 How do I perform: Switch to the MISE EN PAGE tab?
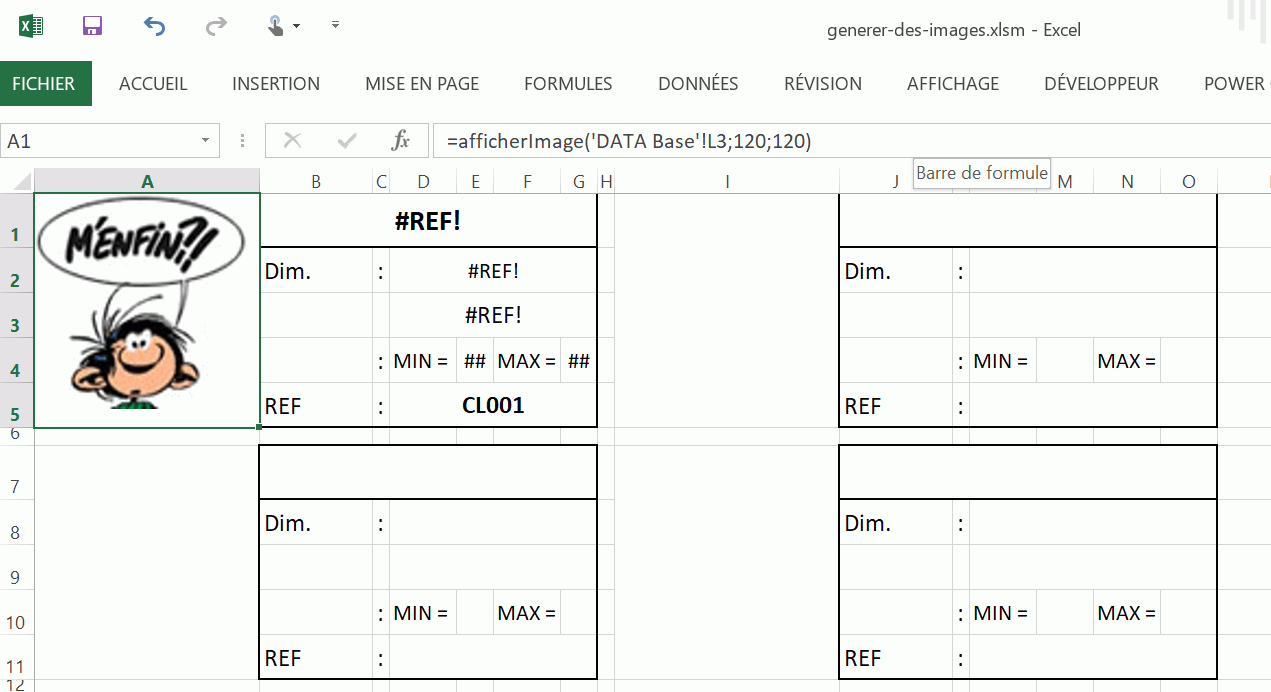click(x=422, y=84)
